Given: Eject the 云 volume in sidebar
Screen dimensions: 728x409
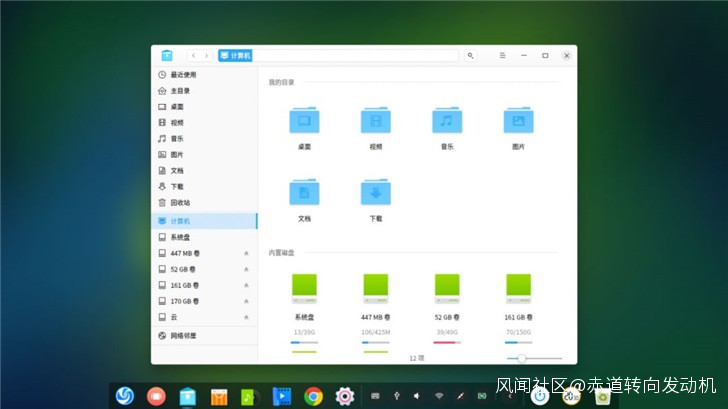Looking at the screenshot, I should click(x=246, y=317).
